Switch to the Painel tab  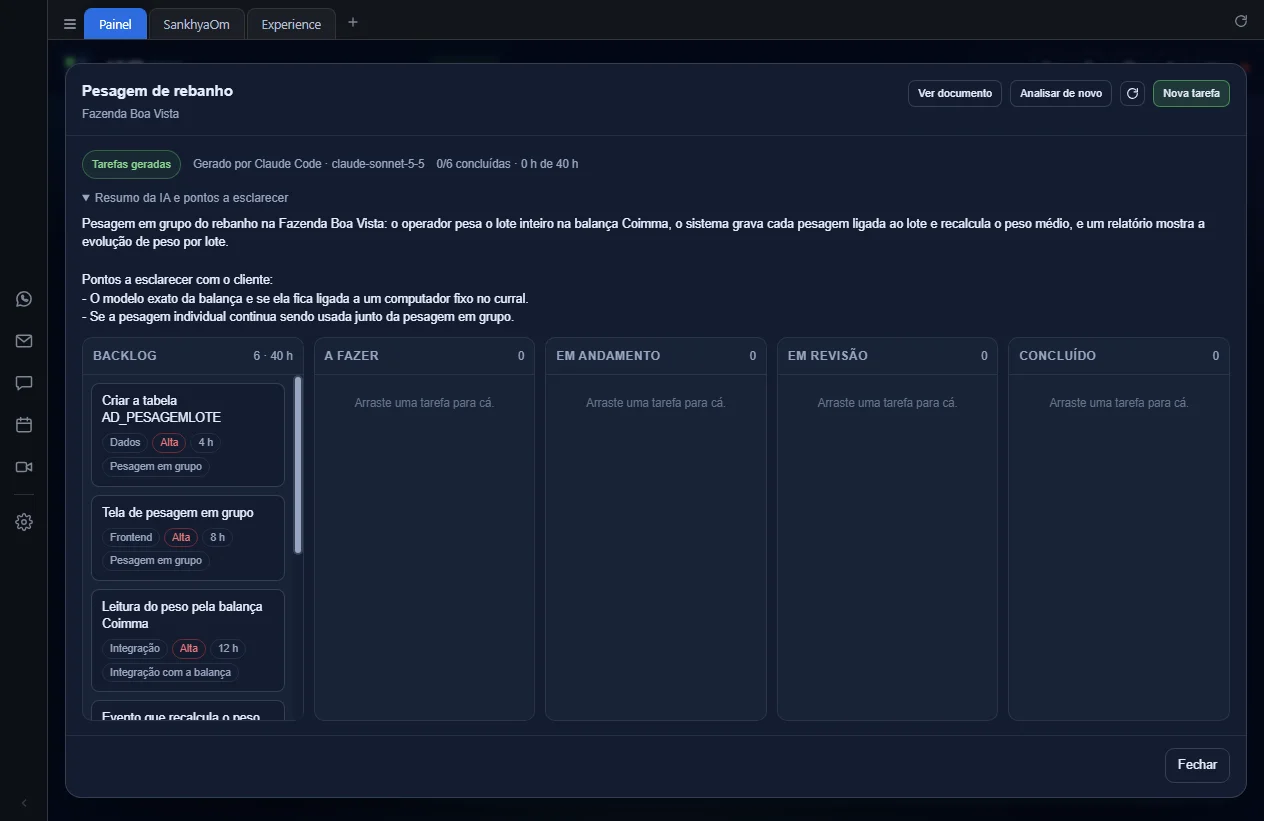pyautogui.click(x=115, y=24)
